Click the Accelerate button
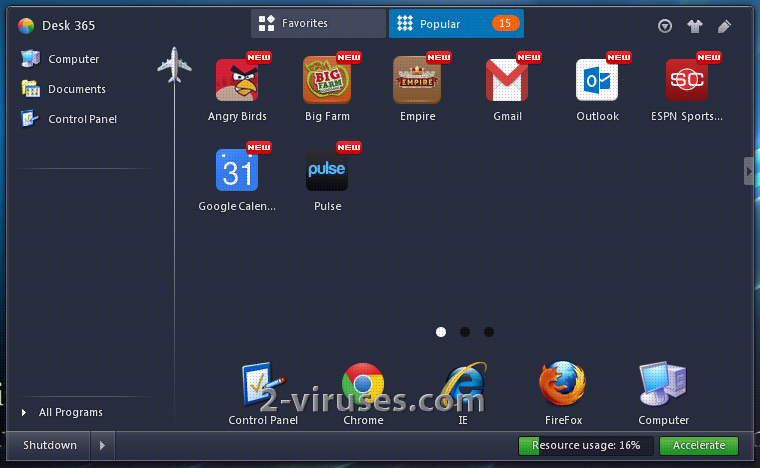The height and width of the screenshot is (468, 760). [x=699, y=446]
